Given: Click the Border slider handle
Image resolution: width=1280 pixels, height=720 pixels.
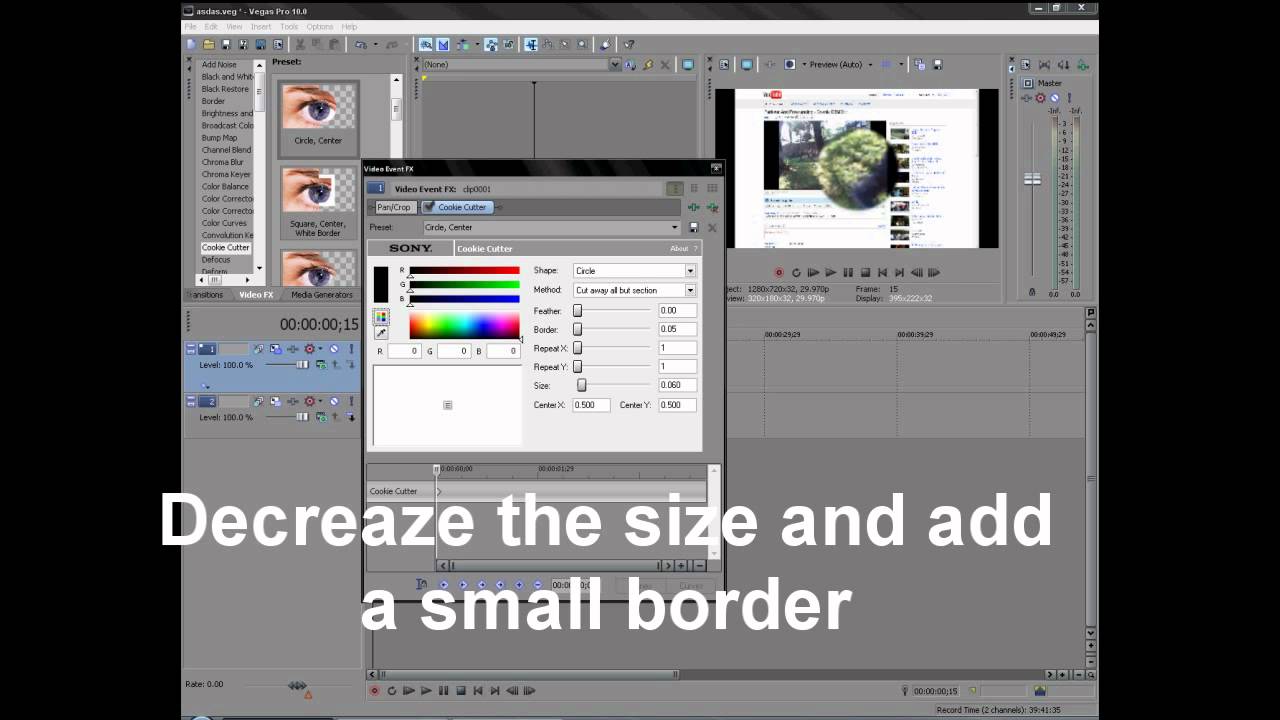Looking at the screenshot, I should 577,329.
